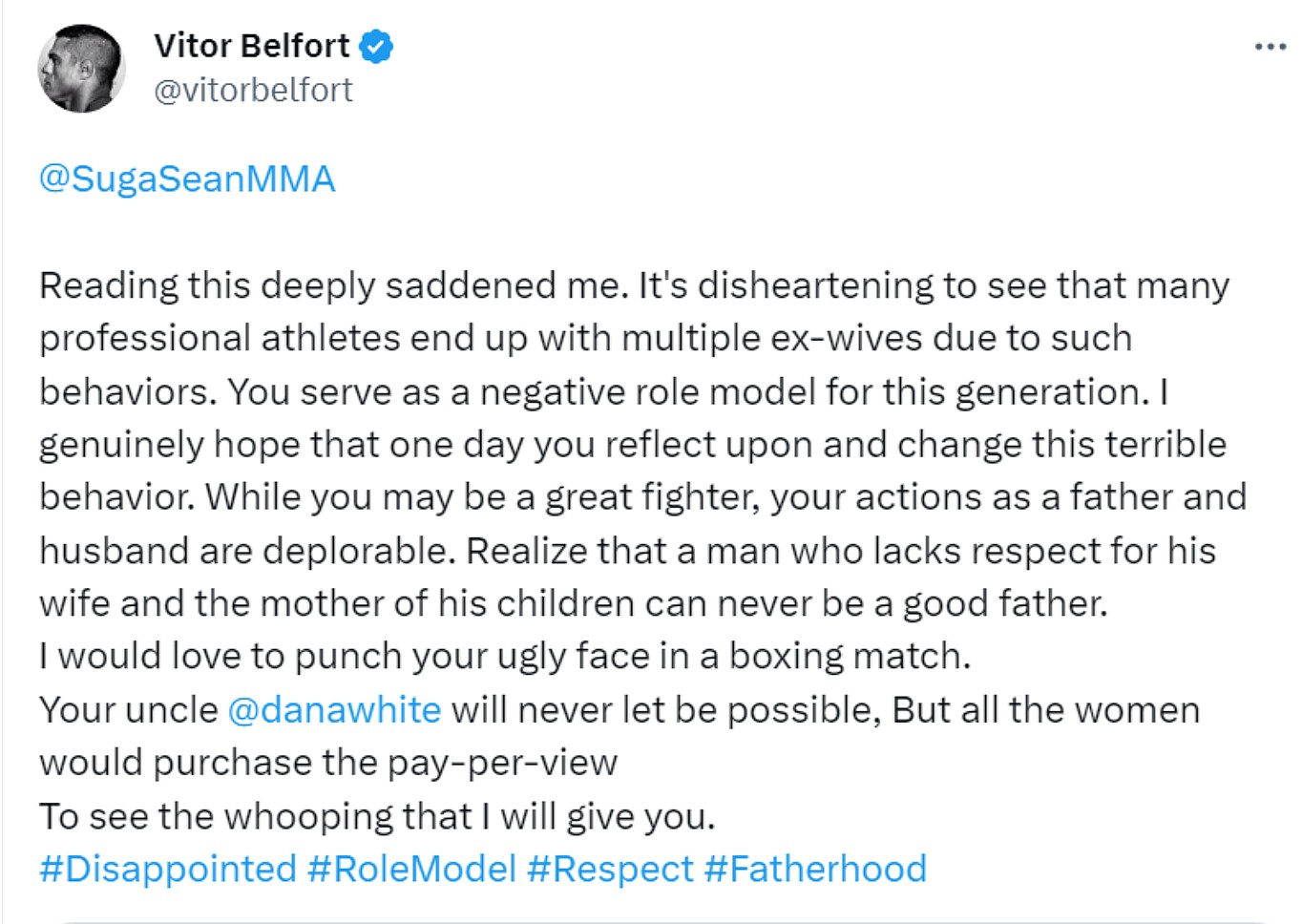Click the #Fatherhood hashtag
Image resolution: width=1302 pixels, height=924 pixels.
click(x=815, y=870)
